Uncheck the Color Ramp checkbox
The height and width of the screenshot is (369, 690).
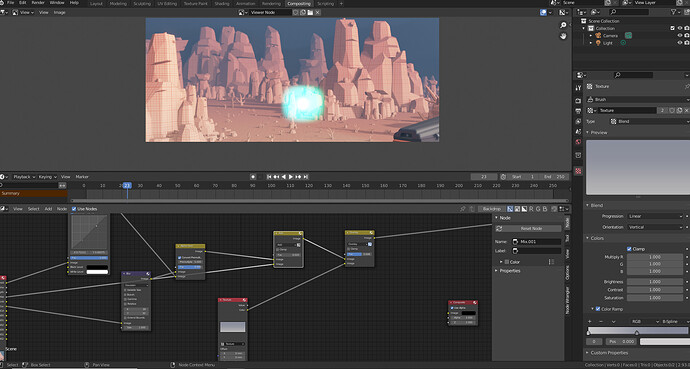coord(598,309)
